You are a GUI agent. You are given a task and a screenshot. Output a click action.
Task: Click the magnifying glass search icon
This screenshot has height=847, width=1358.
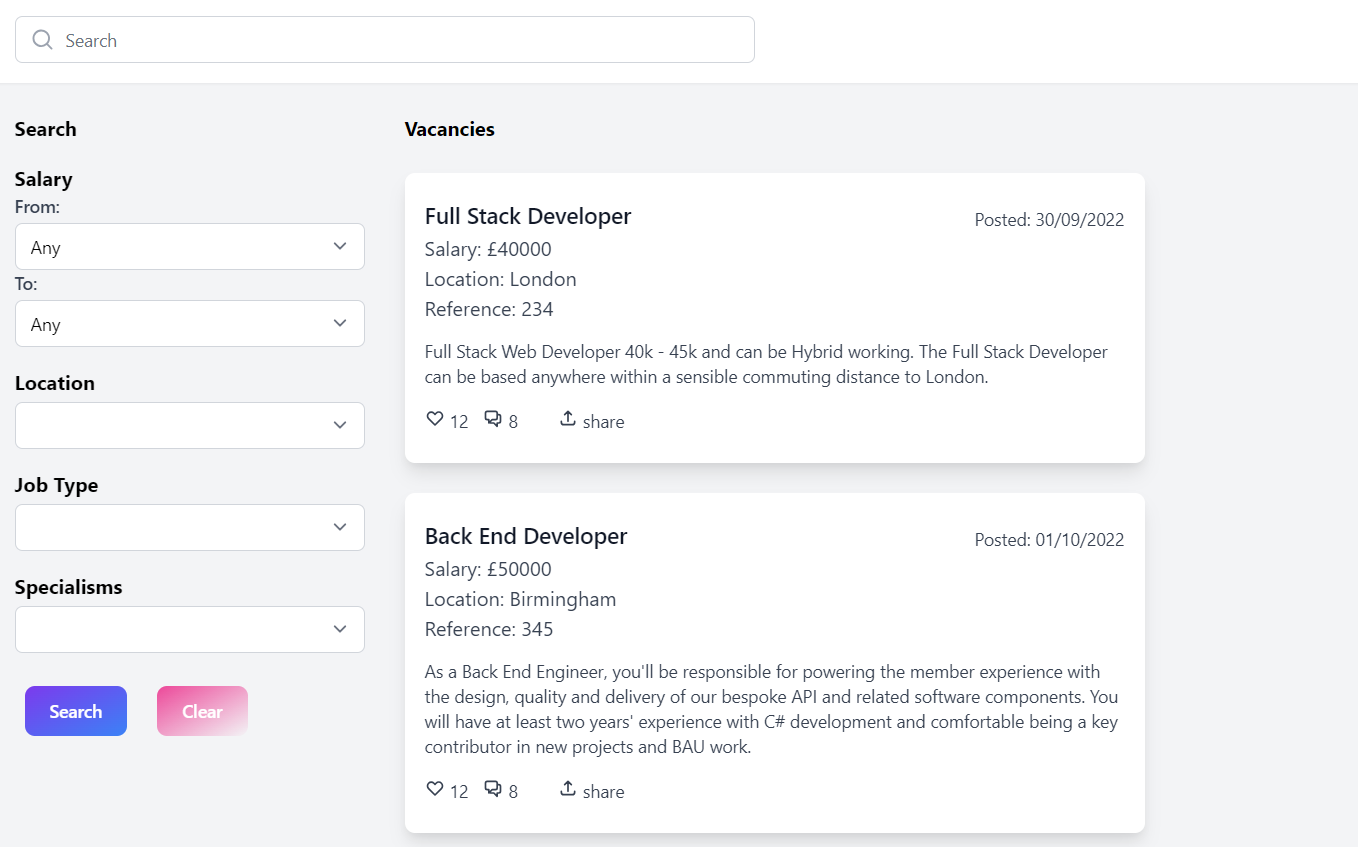coord(42,40)
